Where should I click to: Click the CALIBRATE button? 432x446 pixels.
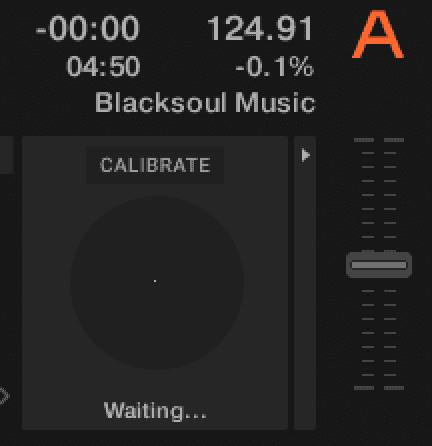tap(155, 165)
